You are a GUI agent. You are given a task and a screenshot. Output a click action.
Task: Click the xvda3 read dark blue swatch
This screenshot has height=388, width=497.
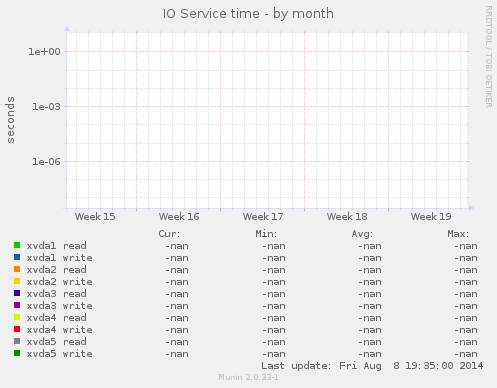point(17,293)
